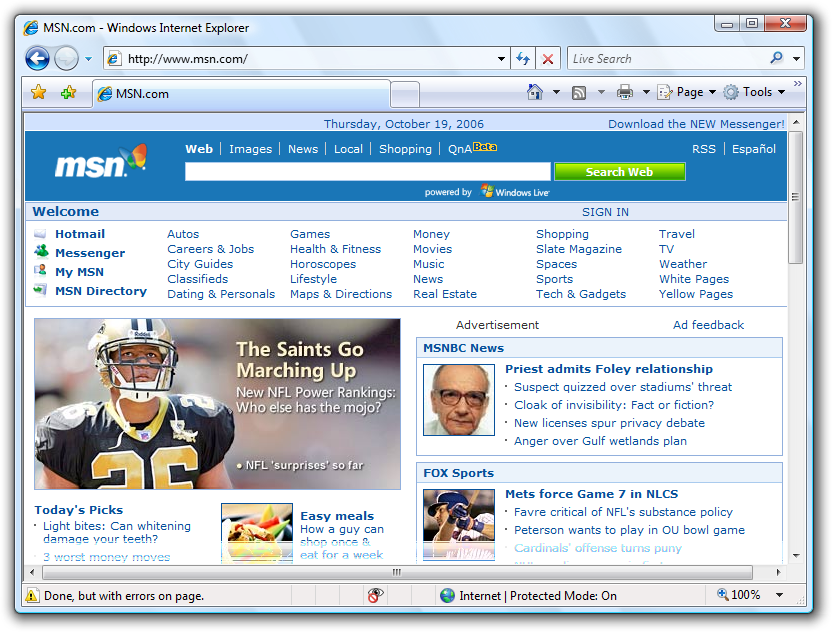Click the Home page icon

click(x=535, y=92)
